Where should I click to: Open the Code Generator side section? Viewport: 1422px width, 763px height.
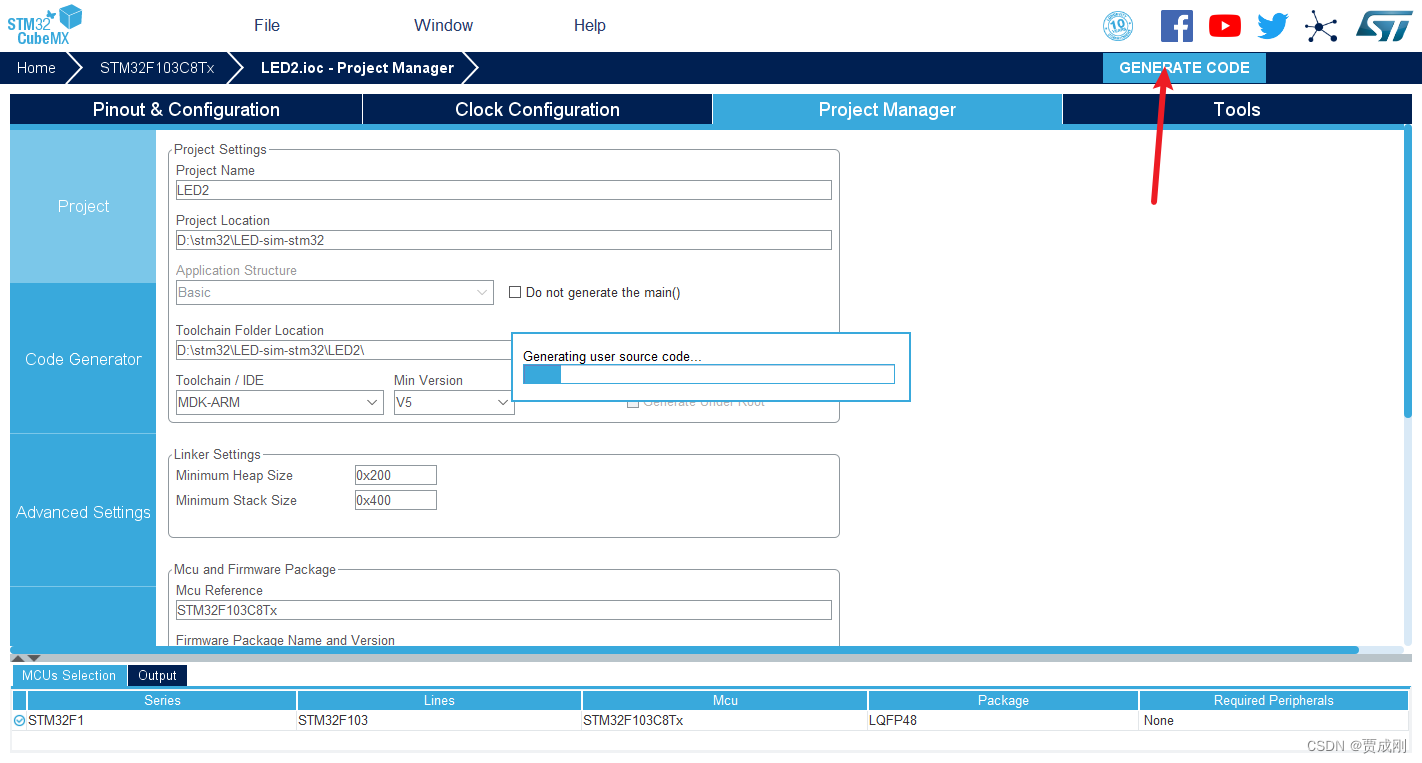tap(83, 359)
